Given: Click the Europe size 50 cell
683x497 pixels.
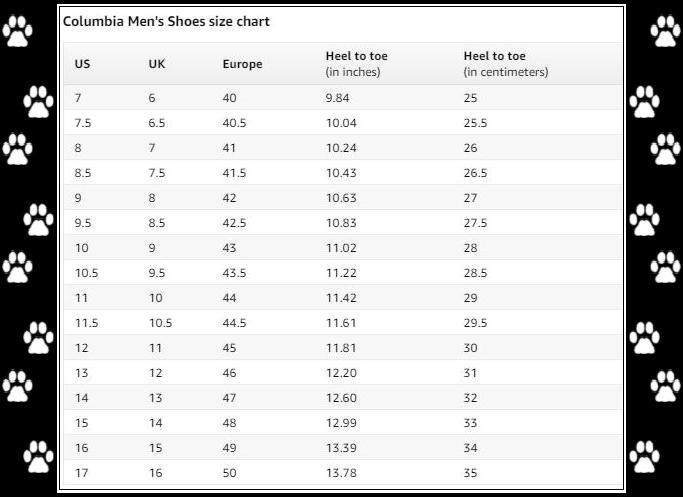Looking at the screenshot, I should click(230, 473).
